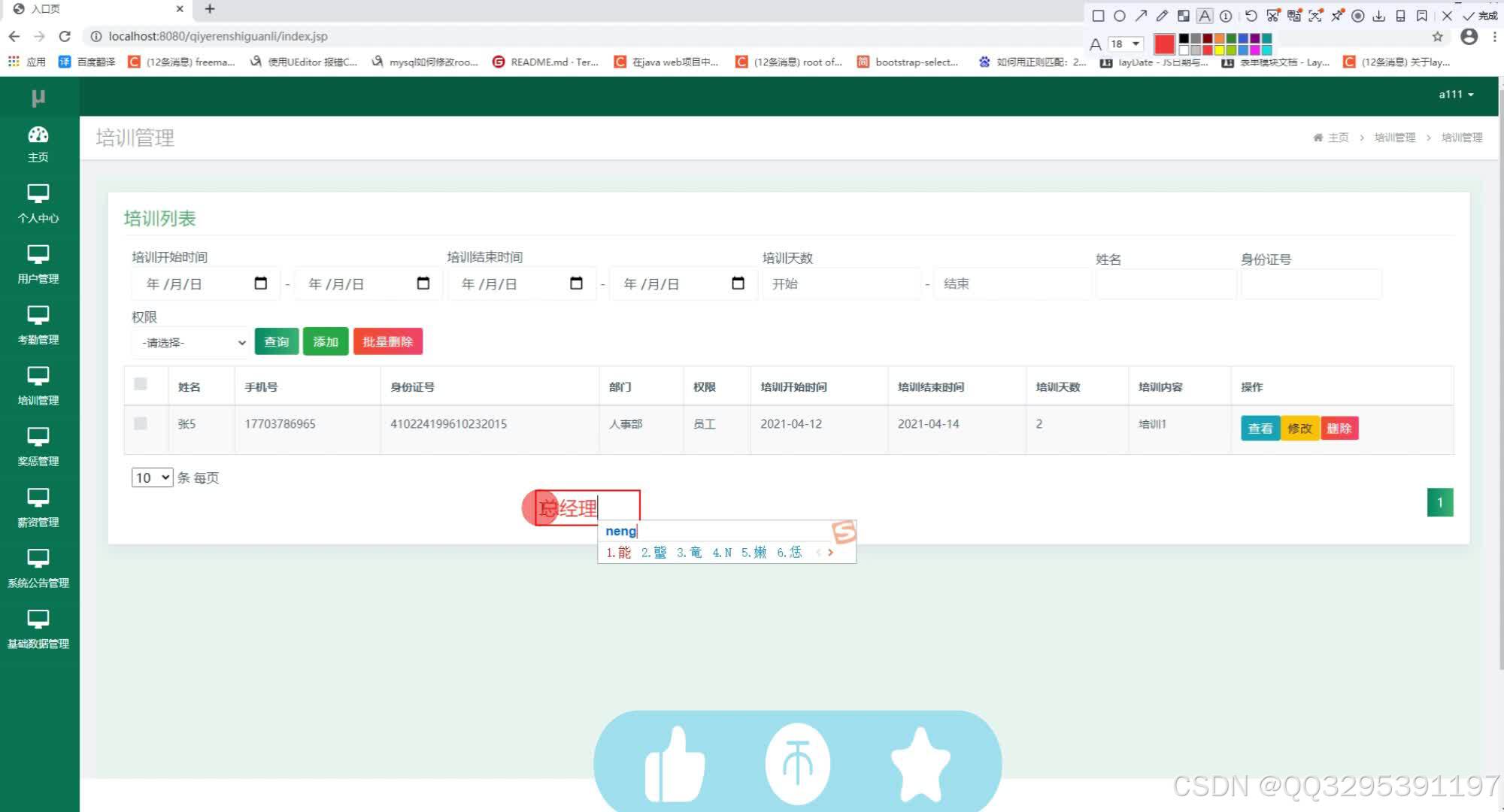
Task: Open the 百度翻译 bookmark
Action: point(87,62)
